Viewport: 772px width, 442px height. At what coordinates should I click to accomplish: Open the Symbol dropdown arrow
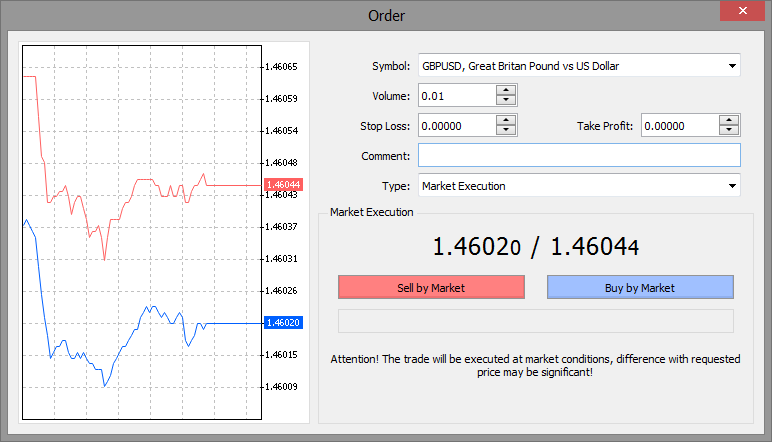click(732, 65)
